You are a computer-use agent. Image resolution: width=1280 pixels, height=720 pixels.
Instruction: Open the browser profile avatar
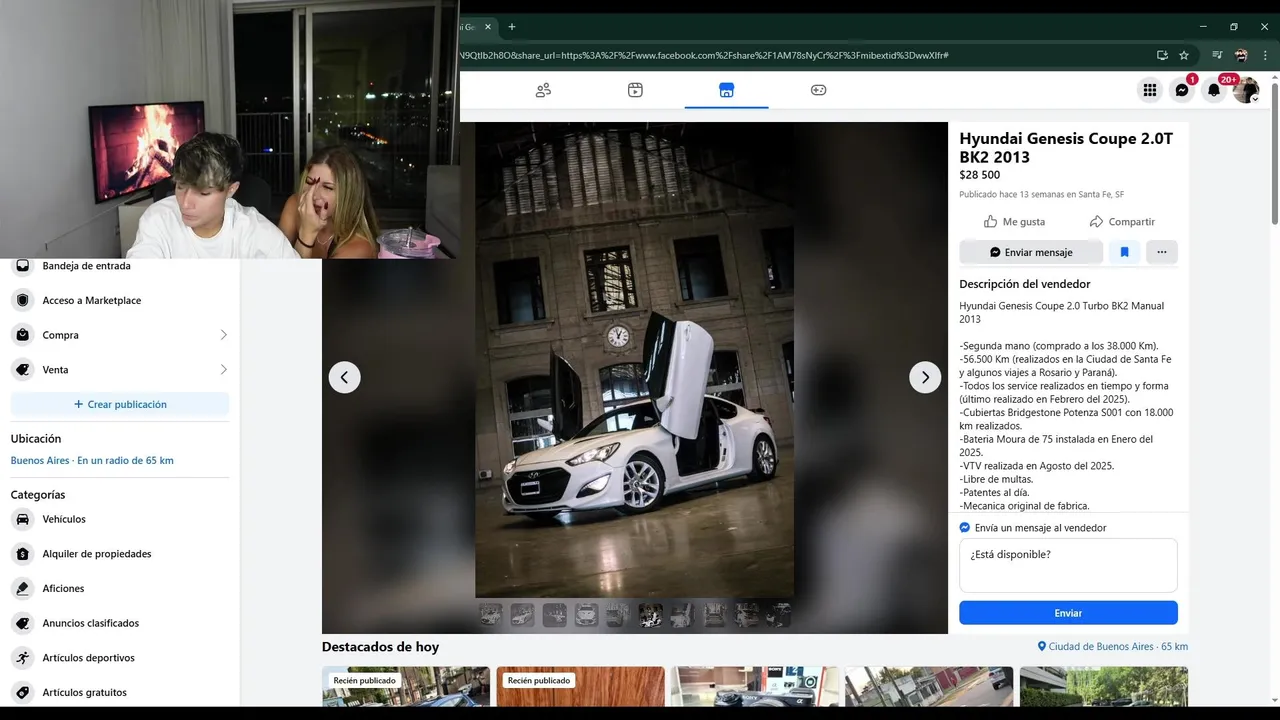(1241, 55)
